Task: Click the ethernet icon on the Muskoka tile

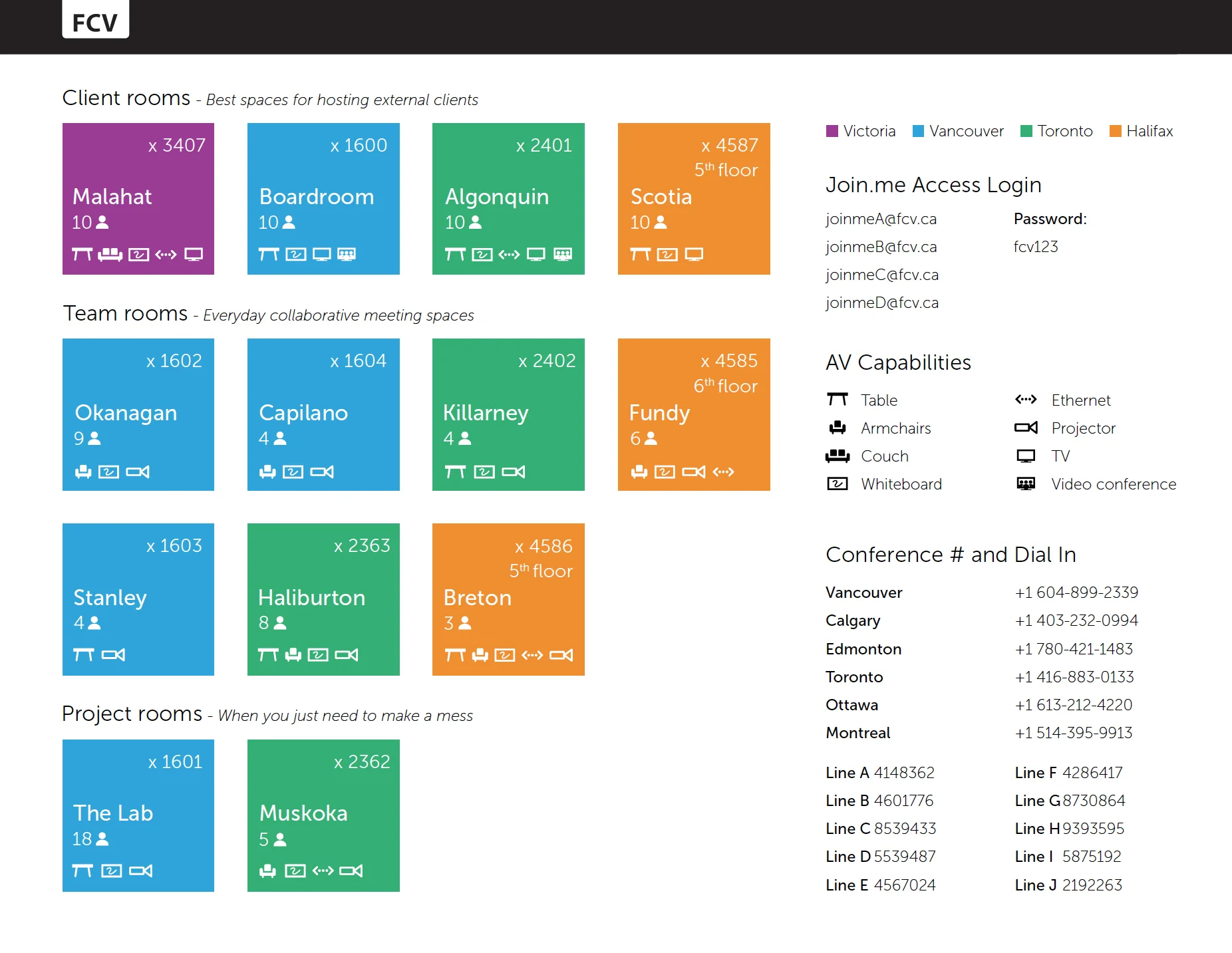Action: click(323, 871)
